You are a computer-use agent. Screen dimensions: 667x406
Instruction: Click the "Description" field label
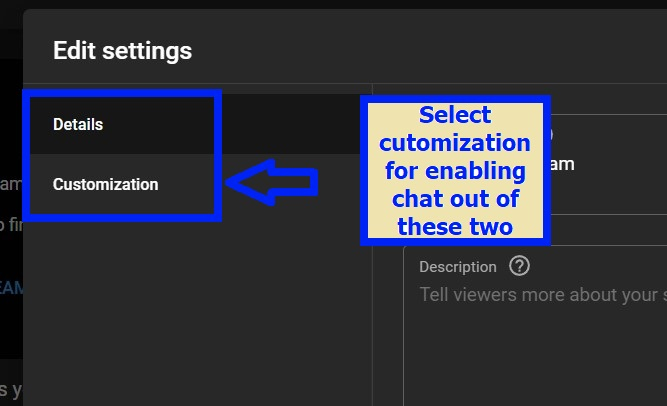[458, 267]
